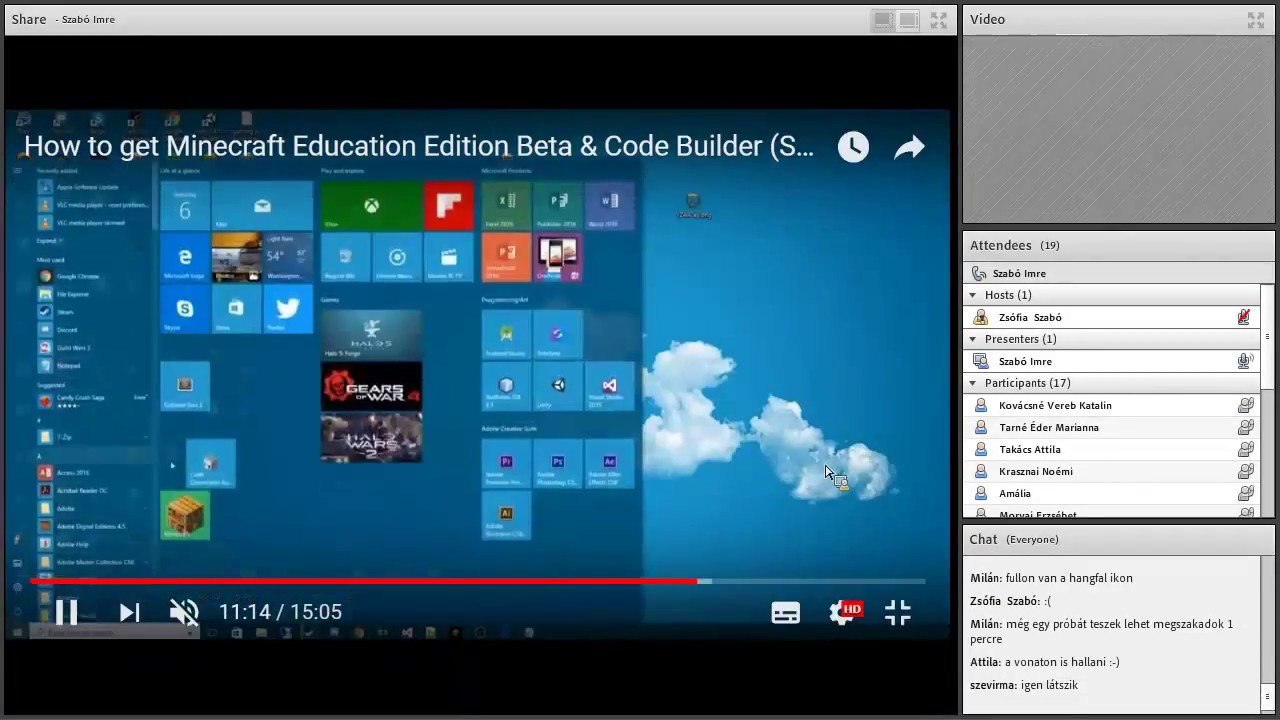This screenshot has height=720, width=1280.
Task: Click first Share pod layout icon
Action: click(883, 20)
